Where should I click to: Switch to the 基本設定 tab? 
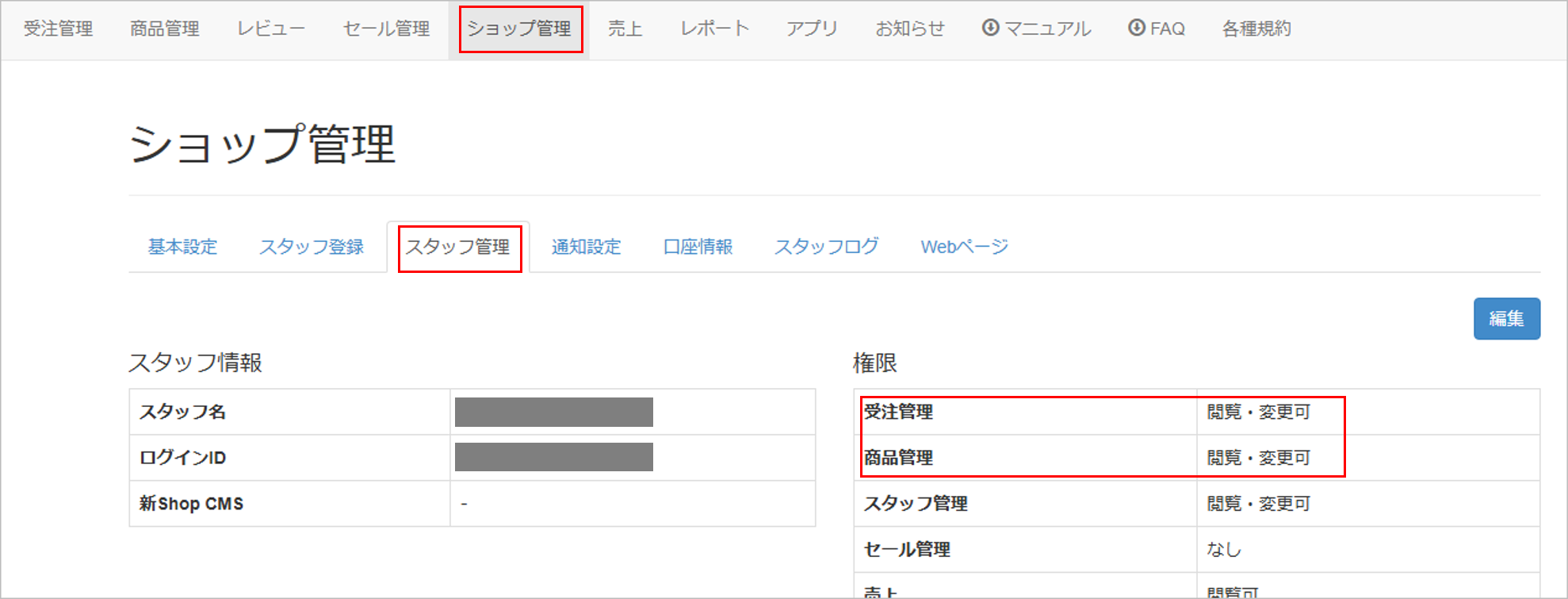(182, 247)
